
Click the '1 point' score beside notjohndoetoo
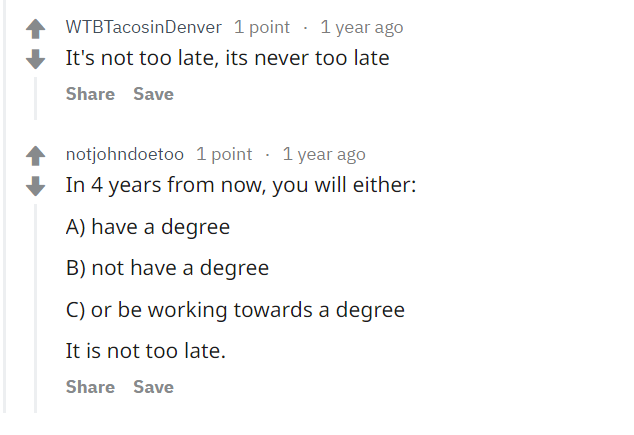coord(224,154)
